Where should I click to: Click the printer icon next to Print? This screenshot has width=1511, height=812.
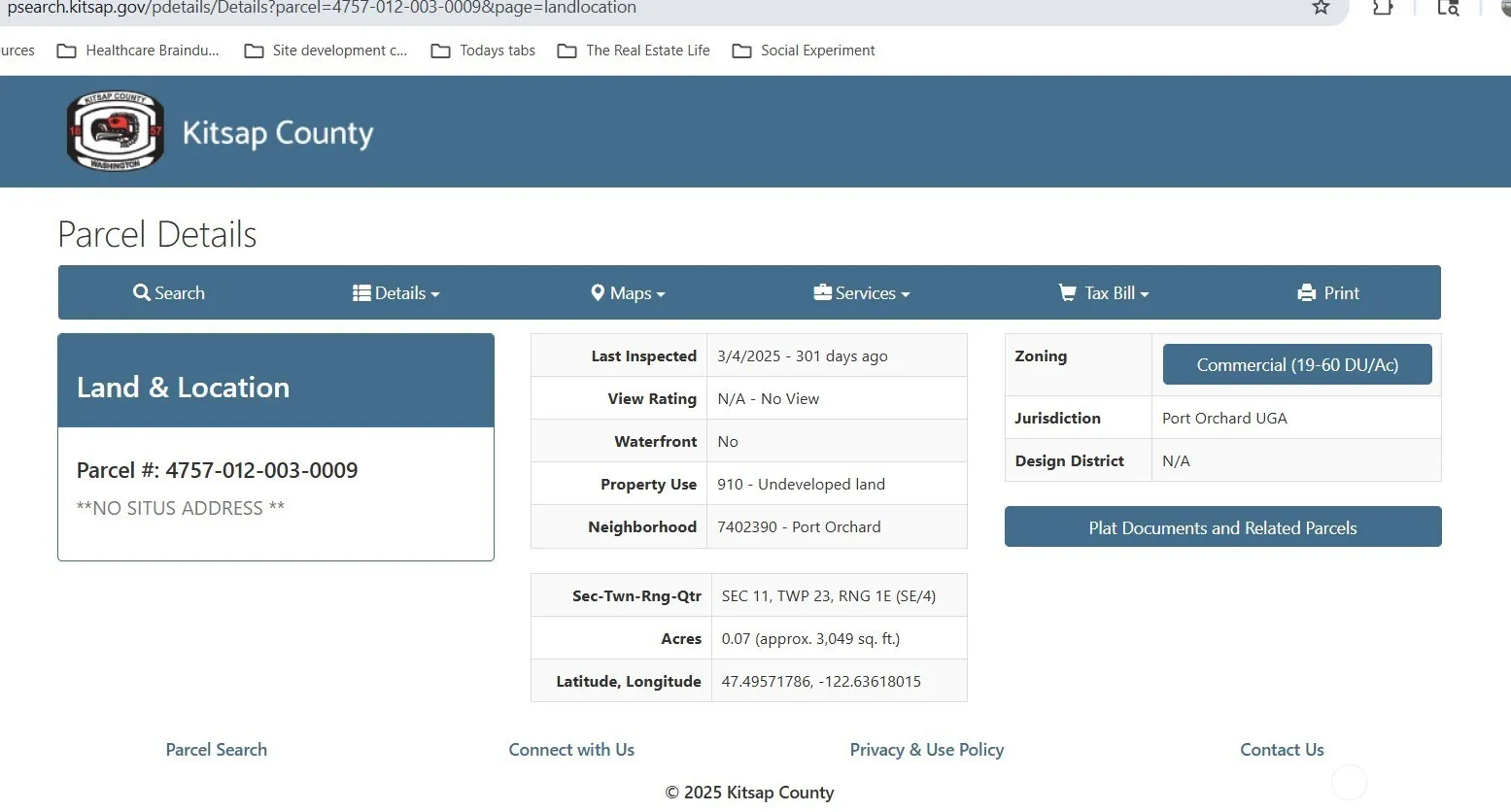point(1307,292)
